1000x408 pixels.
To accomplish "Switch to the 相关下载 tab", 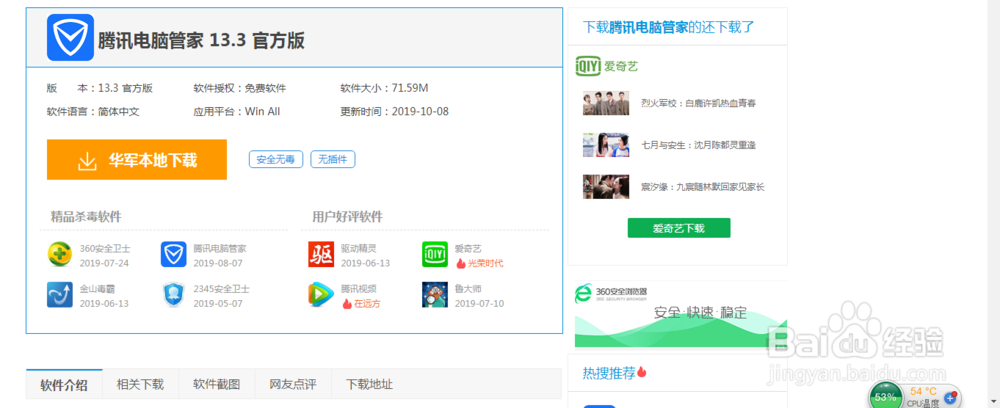I will point(140,384).
